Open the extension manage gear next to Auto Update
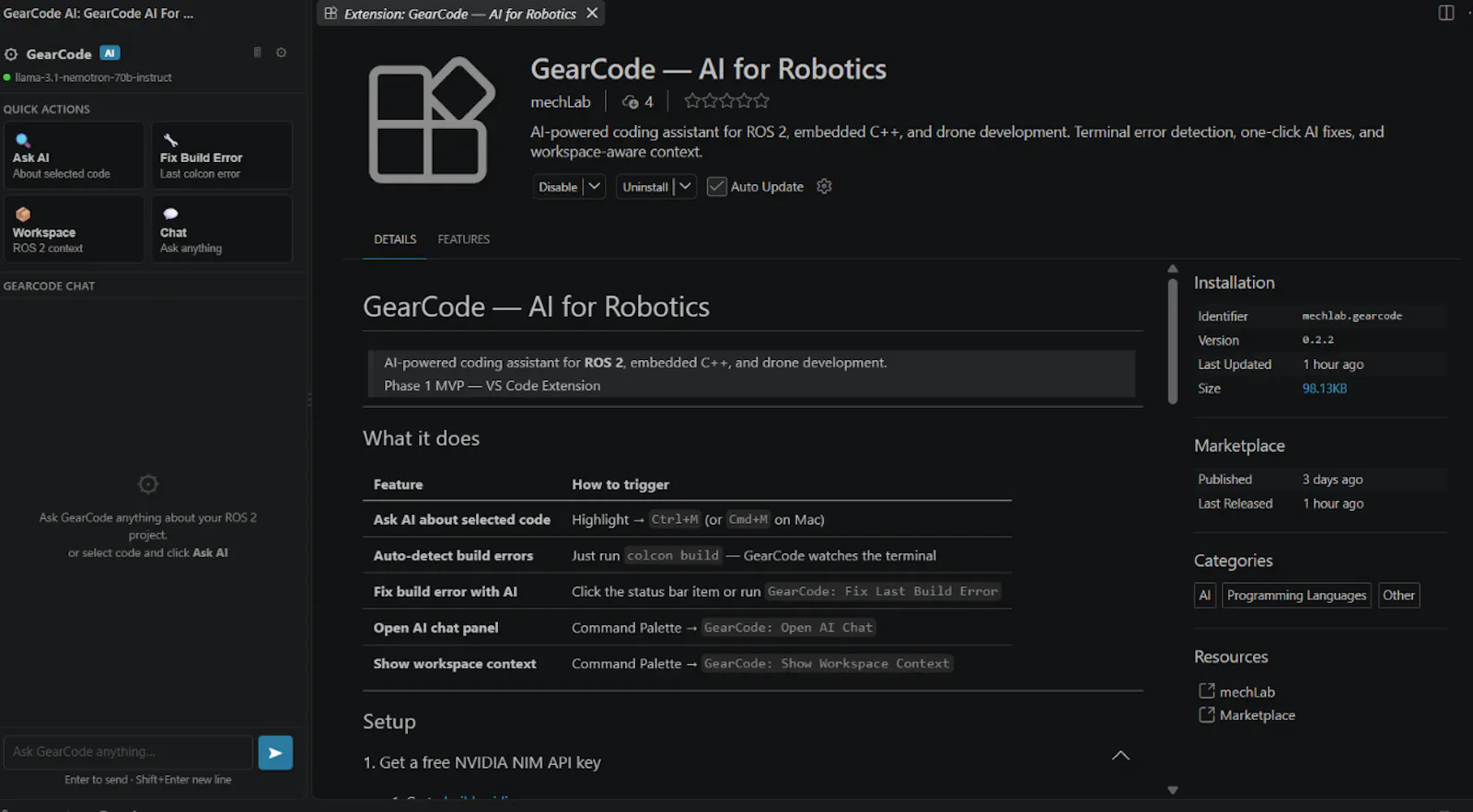This screenshot has height=812, width=1473. [824, 186]
